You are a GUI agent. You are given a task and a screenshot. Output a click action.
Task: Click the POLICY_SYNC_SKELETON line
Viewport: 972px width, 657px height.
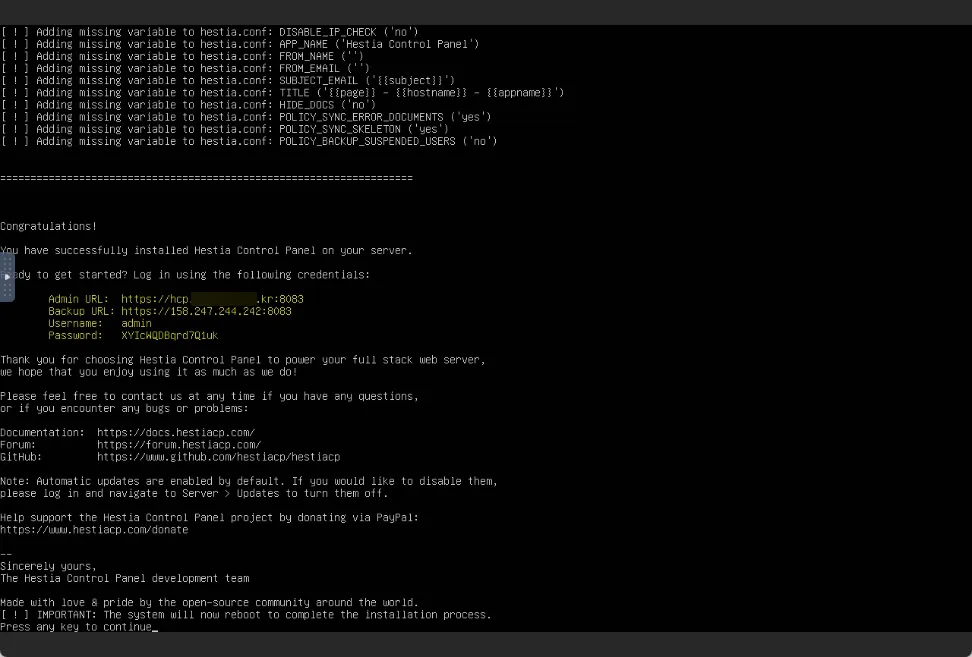pyautogui.click(x=224, y=129)
